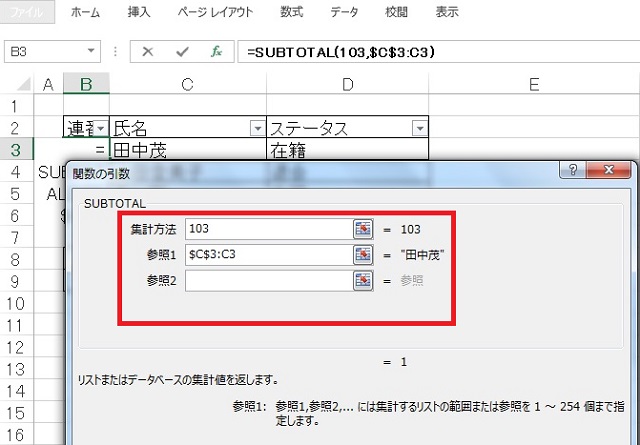Open the Name Box dropdown arrow
The image size is (640, 445).
[91, 51]
